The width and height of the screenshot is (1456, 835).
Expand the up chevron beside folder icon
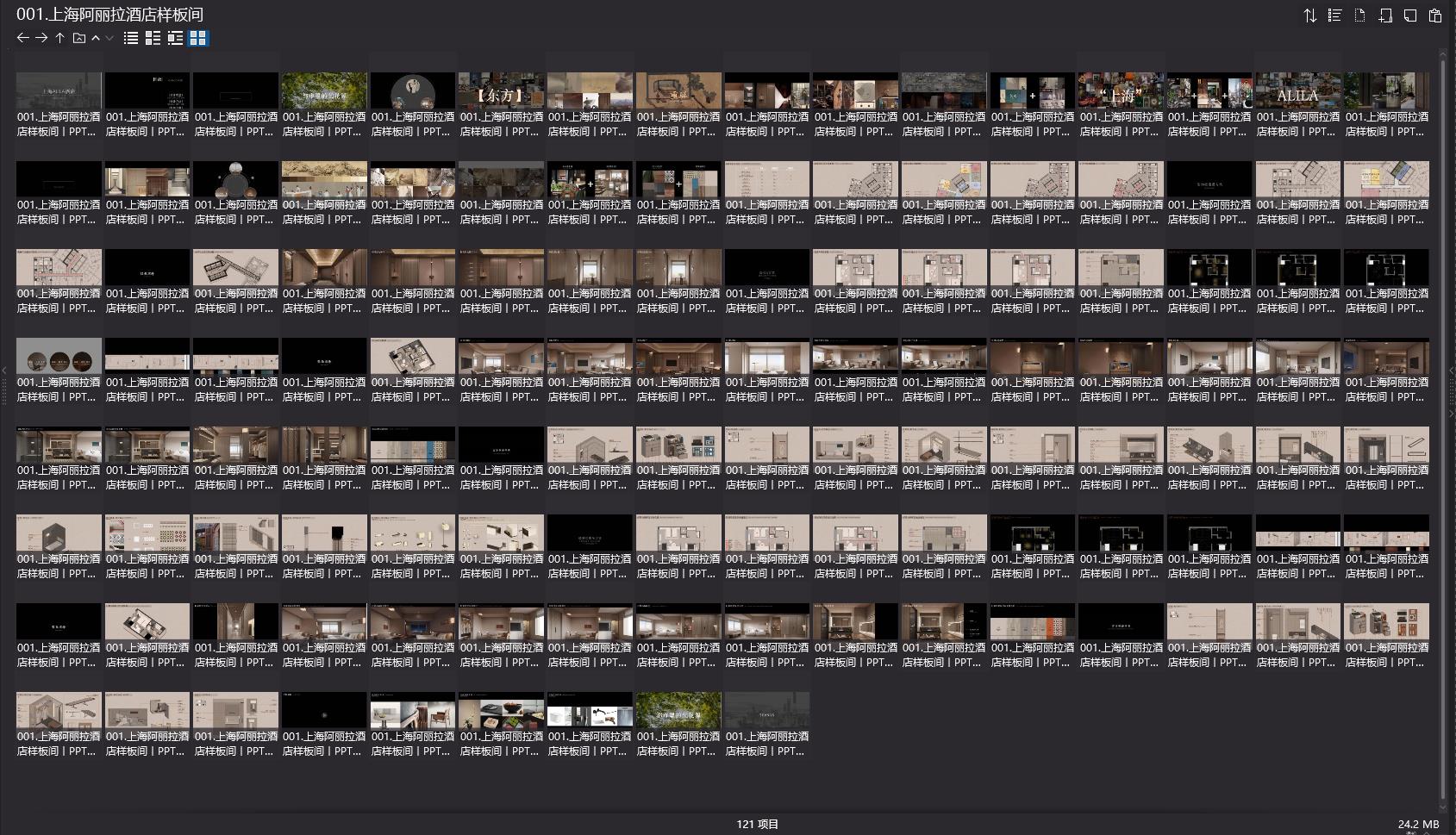click(96, 38)
